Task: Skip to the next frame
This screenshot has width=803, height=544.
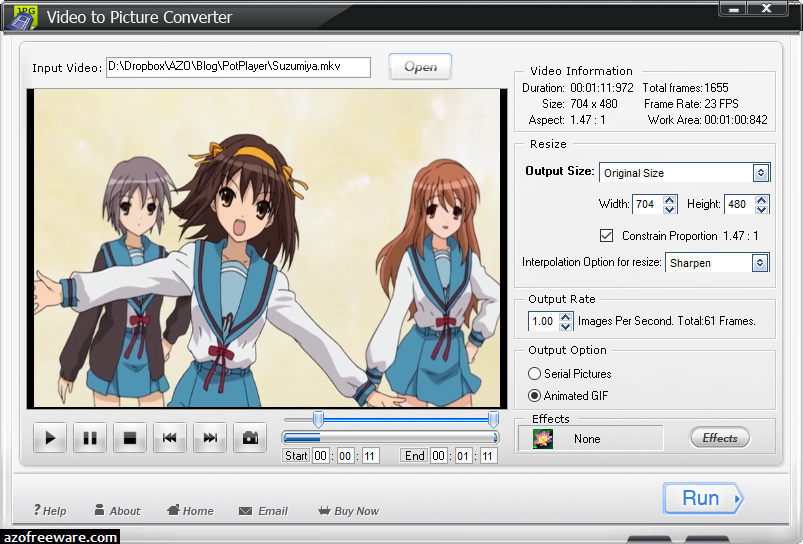Action: point(209,438)
